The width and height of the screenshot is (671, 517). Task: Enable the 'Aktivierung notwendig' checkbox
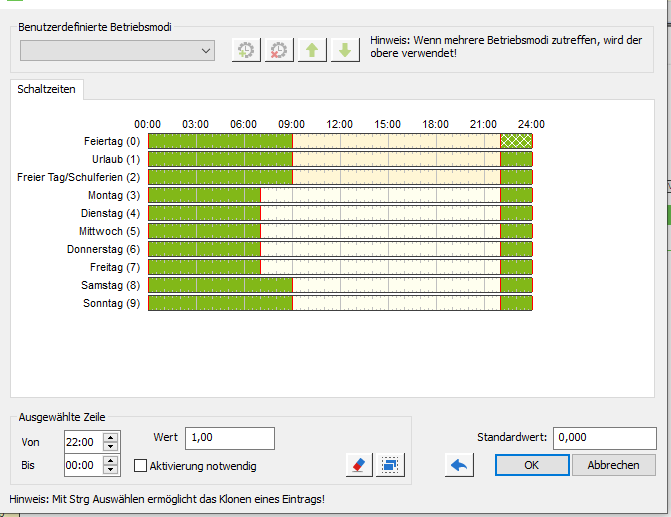[141, 466]
